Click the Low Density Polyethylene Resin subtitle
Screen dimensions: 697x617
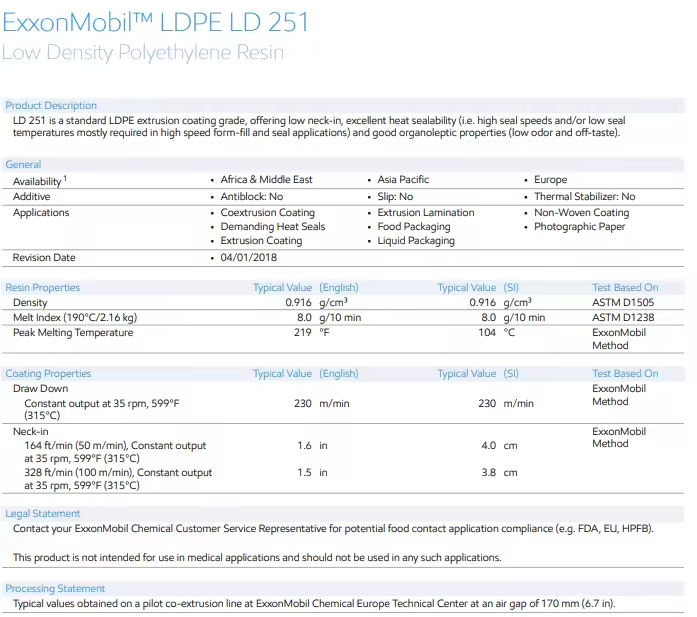click(142, 52)
